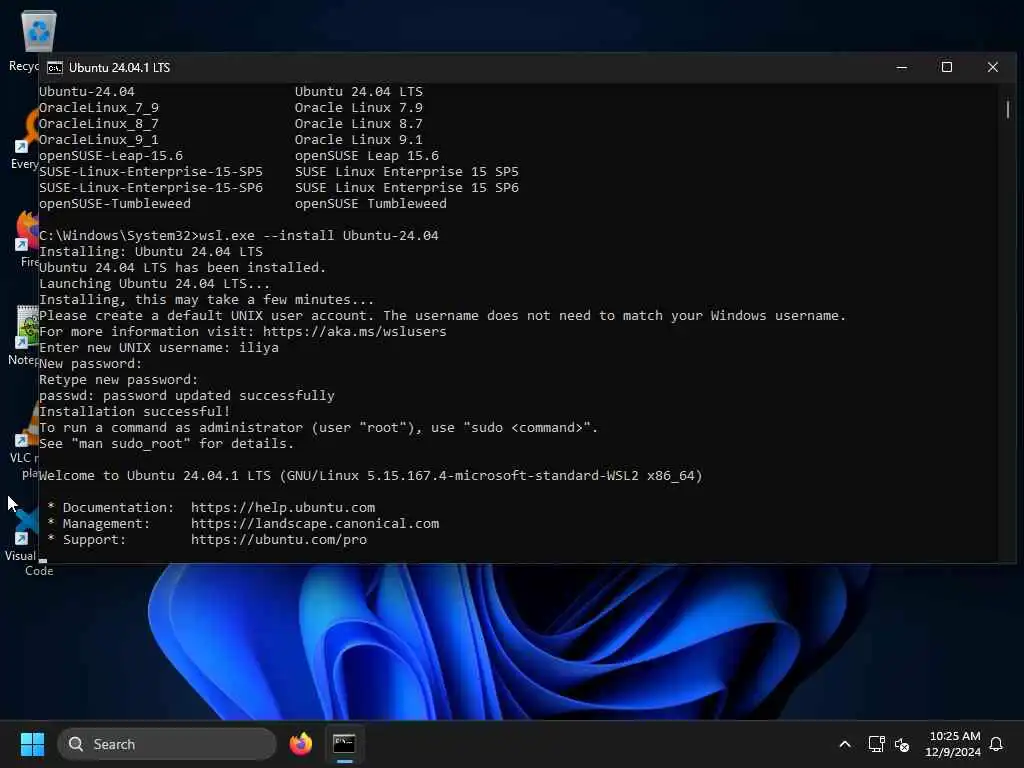Click the muted volume tray icon
The height and width of the screenshot is (768, 1024).
[x=902, y=744]
